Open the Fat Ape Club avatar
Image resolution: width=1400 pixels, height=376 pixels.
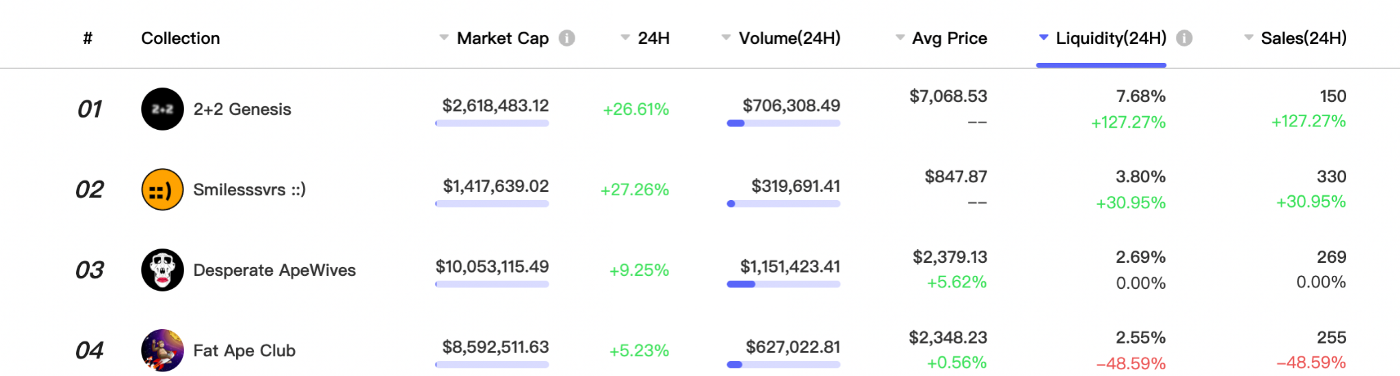(163, 350)
